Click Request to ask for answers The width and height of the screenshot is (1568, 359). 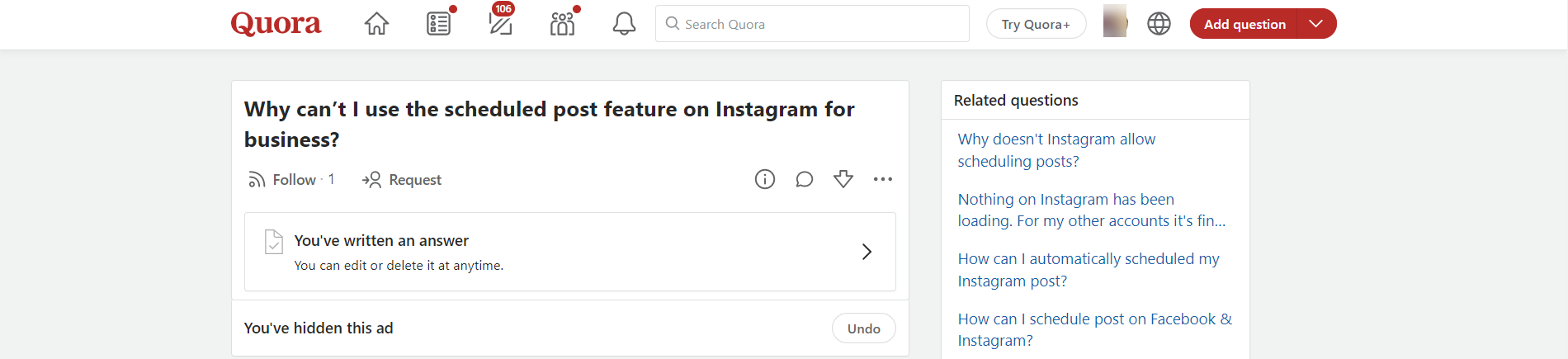(x=402, y=180)
